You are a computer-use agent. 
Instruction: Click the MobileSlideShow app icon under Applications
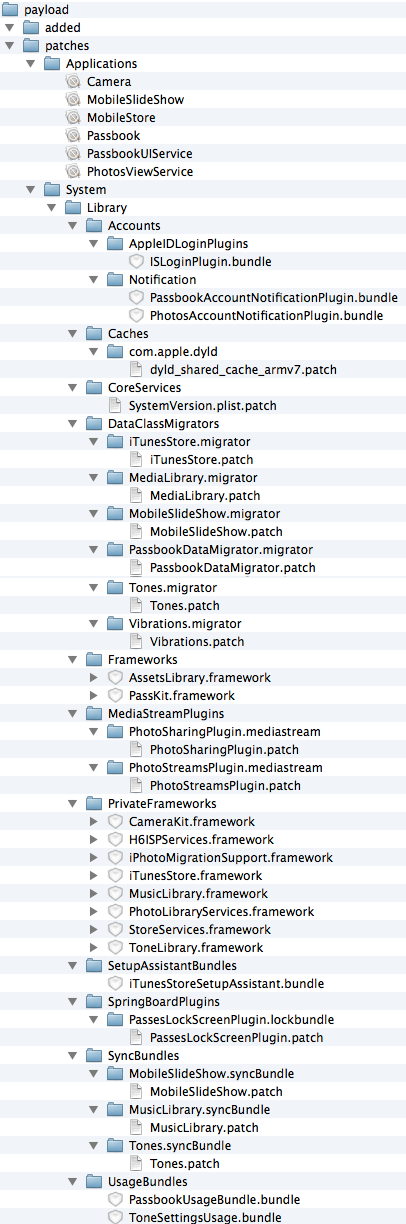coord(73,100)
